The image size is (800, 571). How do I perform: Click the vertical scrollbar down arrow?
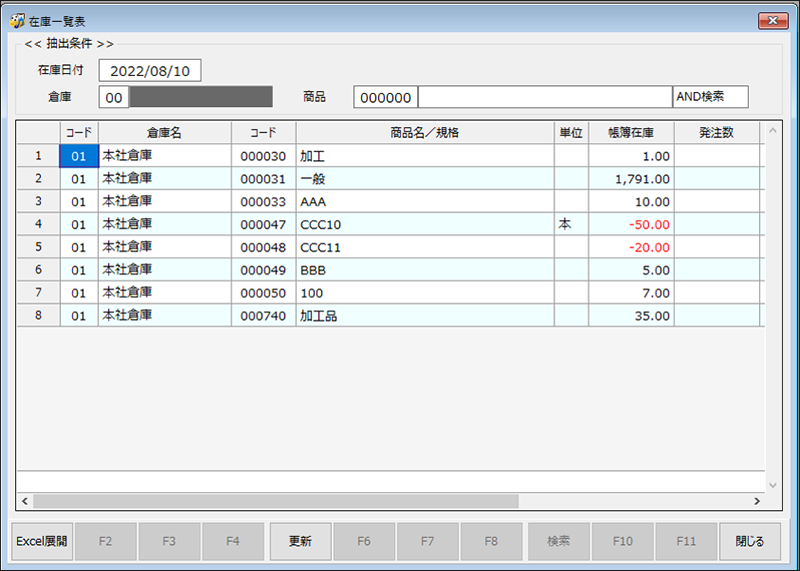point(770,484)
